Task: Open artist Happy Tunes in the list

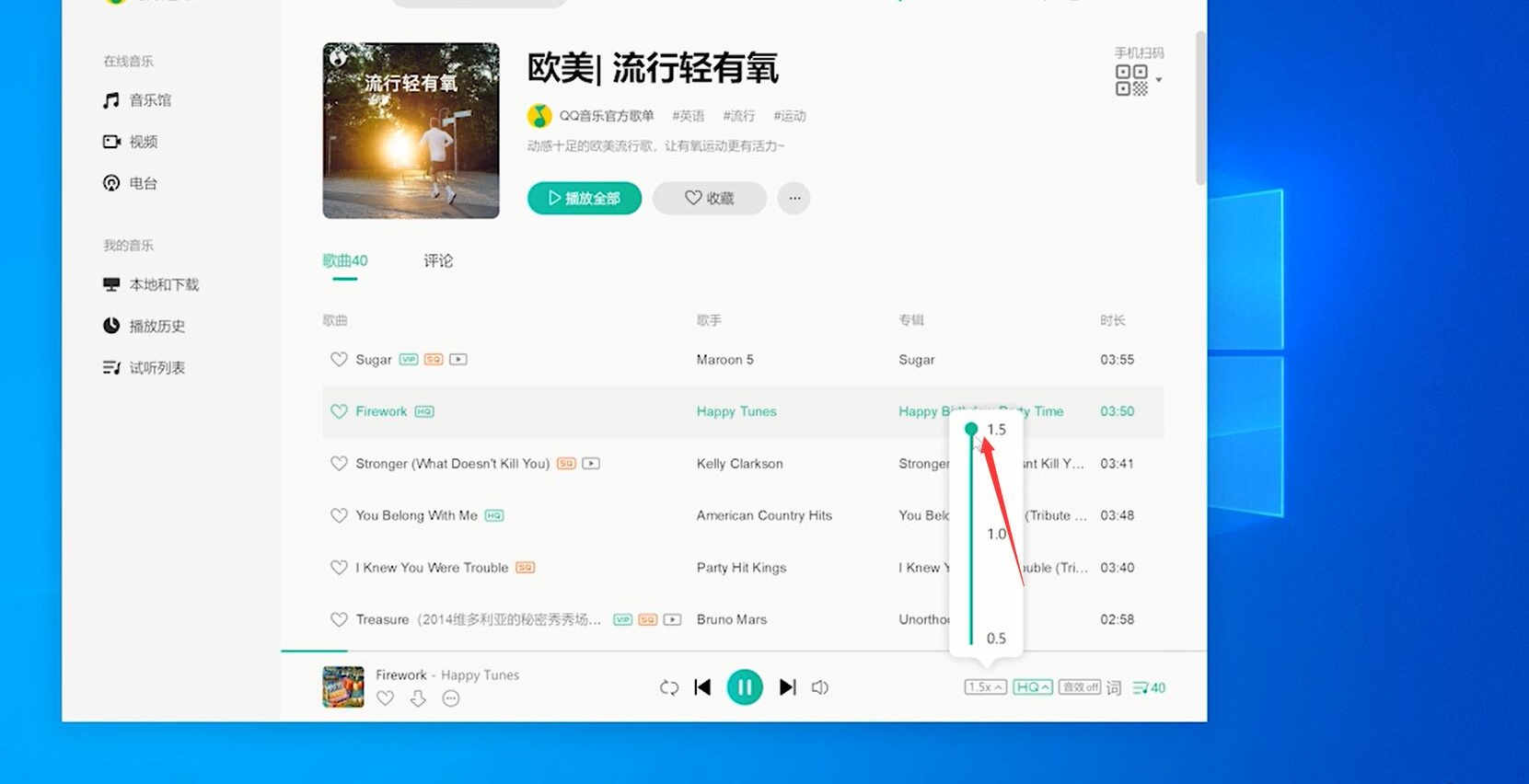Action: 736,411
